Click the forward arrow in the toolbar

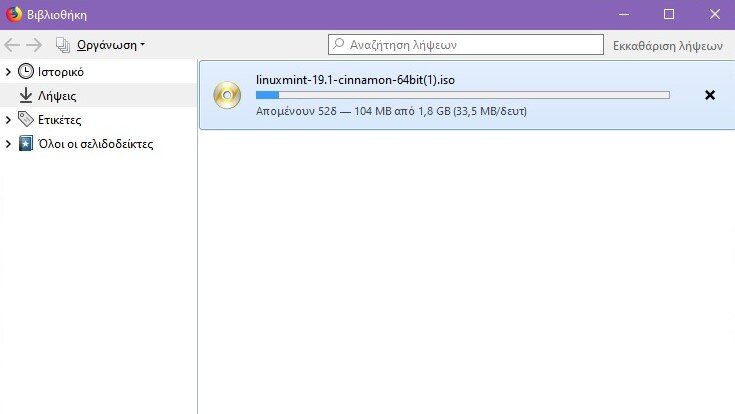pyautogui.click(x=34, y=45)
